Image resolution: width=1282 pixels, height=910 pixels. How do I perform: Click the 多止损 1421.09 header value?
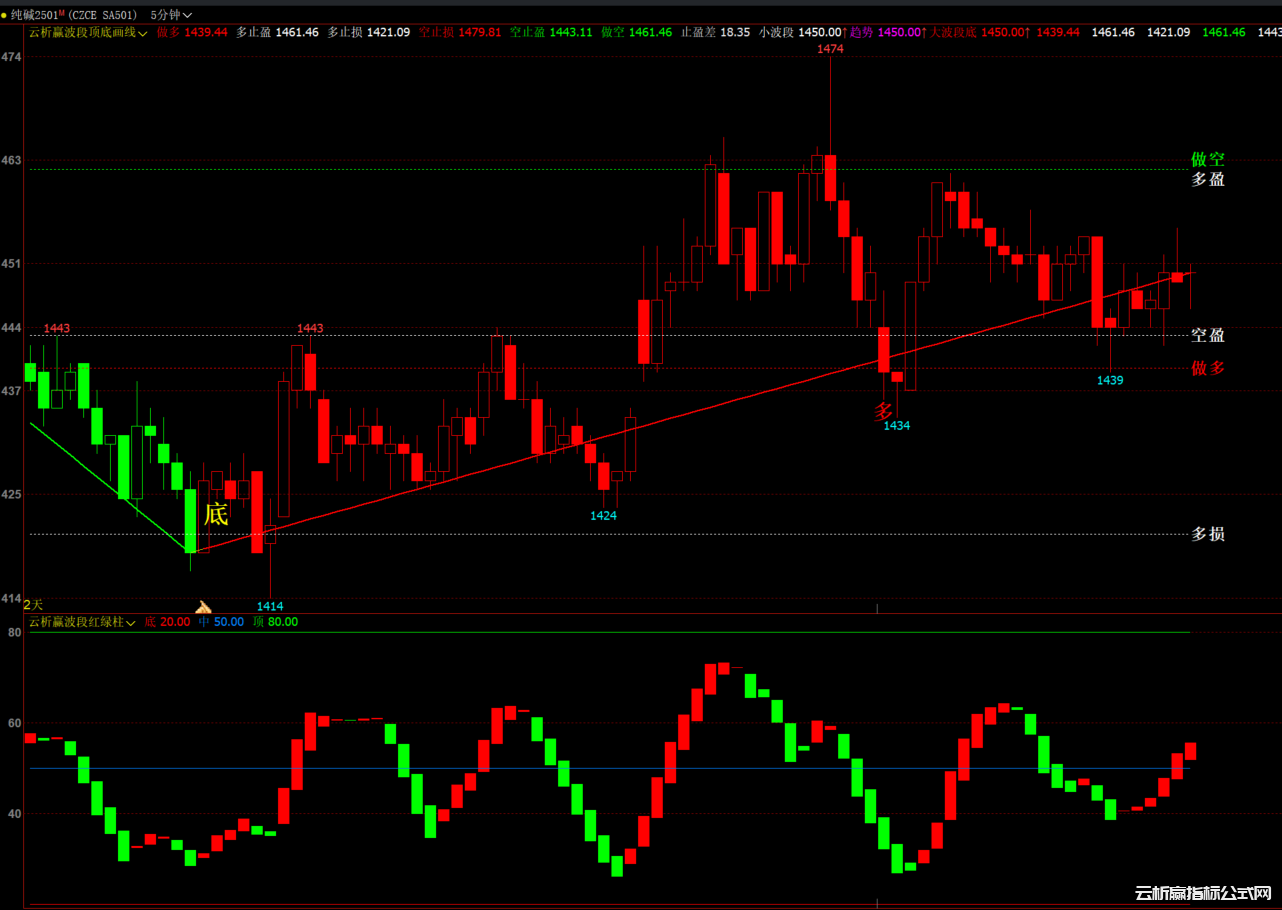[369, 32]
